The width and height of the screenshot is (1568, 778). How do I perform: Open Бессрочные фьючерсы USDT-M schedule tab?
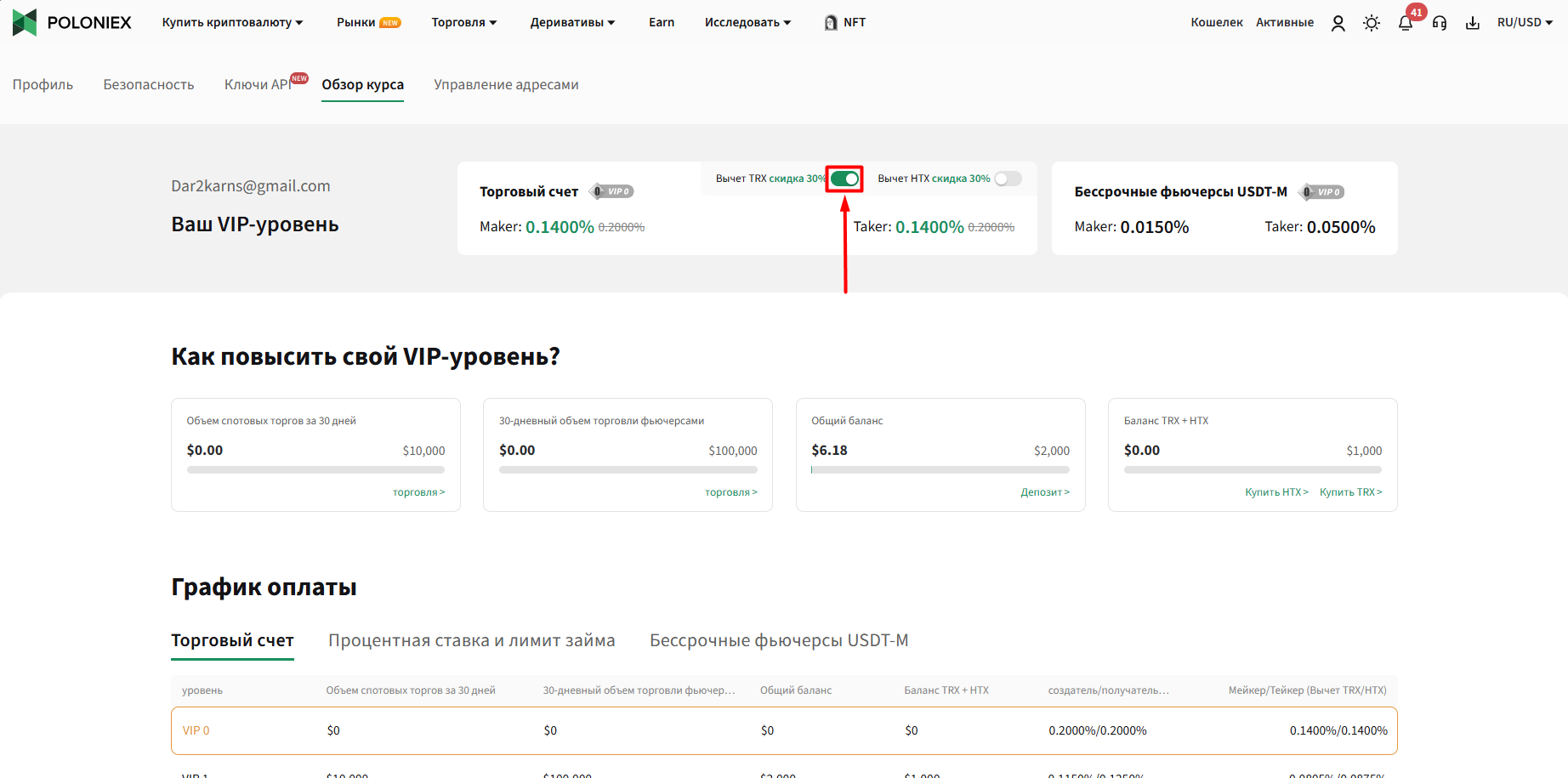click(779, 640)
